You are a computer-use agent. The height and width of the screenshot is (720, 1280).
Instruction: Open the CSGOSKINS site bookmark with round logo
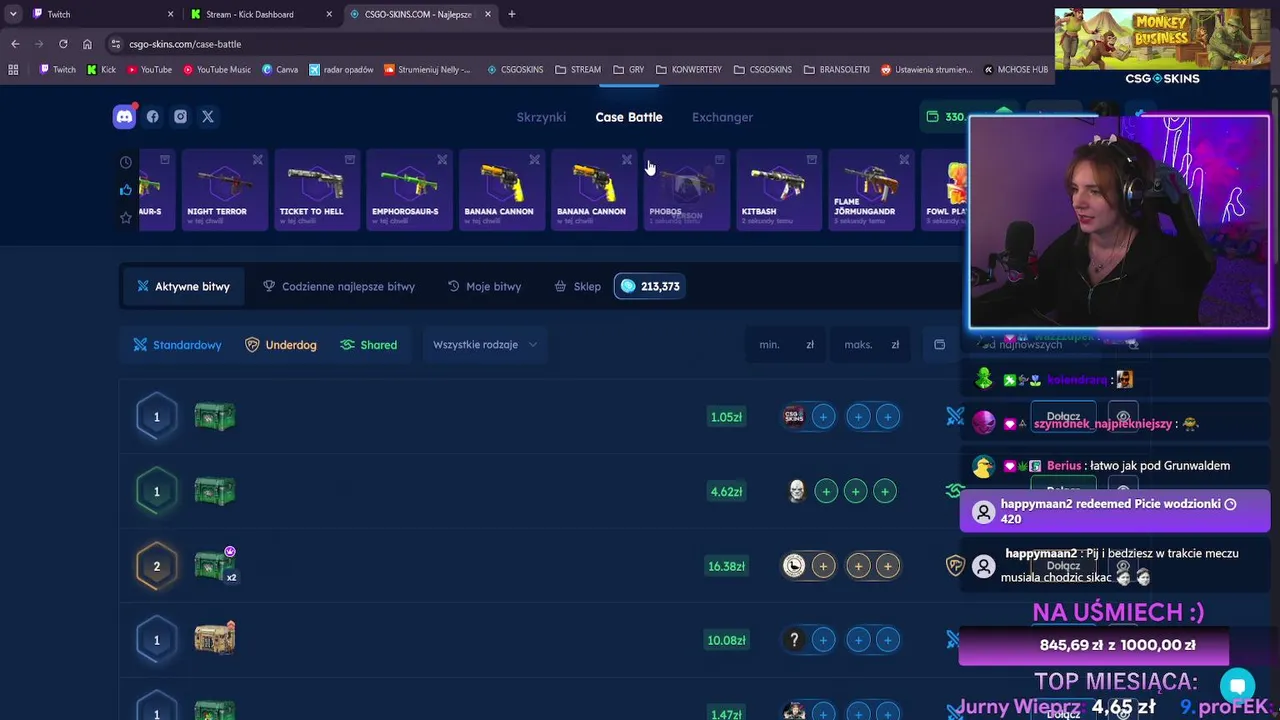(515, 70)
